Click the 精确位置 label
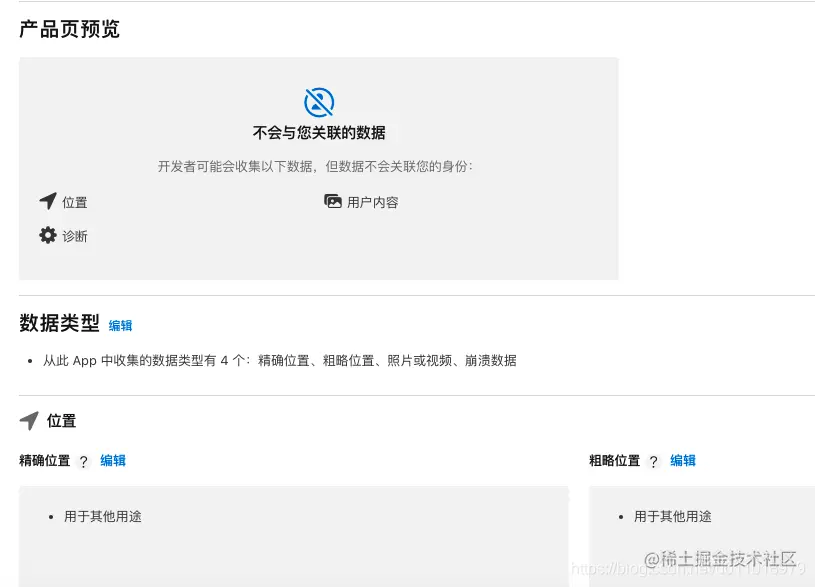This screenshot has height=587, width=815. coord(45,461)
